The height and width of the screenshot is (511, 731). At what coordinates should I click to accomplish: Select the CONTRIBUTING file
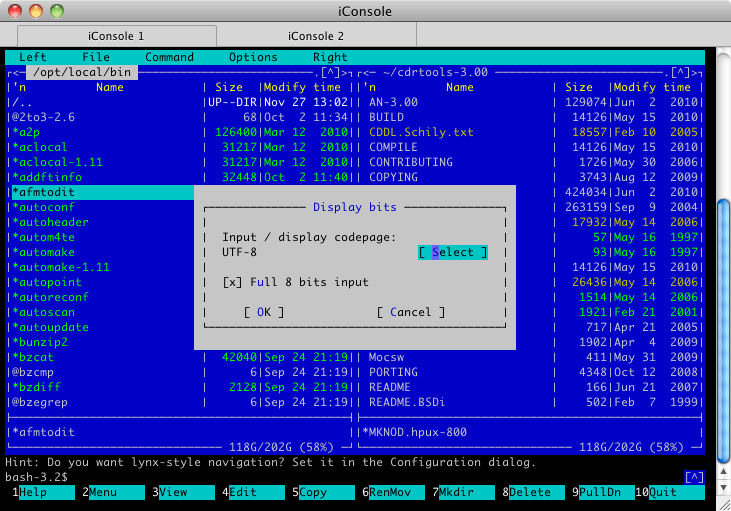click(x=530, y=162)
